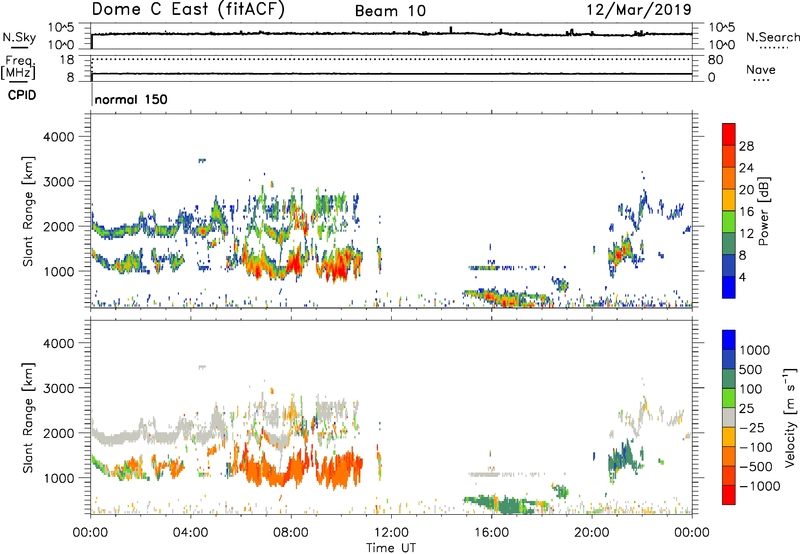
Task: Click the '-500' label on Velocity colorbar
Action: coord(755,466)
